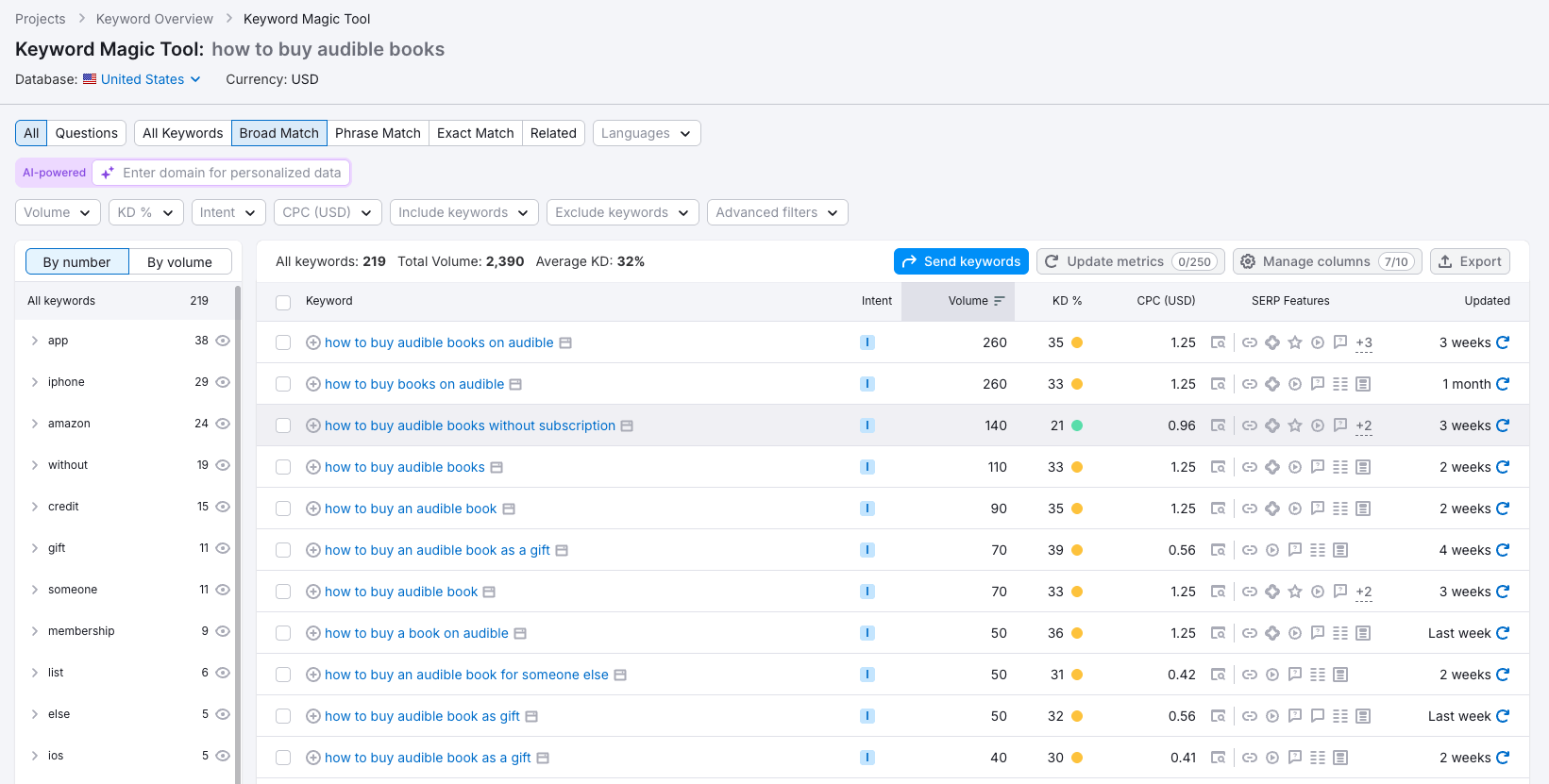Select Exact Match tab
Viewport: 1549px width, 784px height.
476,133
